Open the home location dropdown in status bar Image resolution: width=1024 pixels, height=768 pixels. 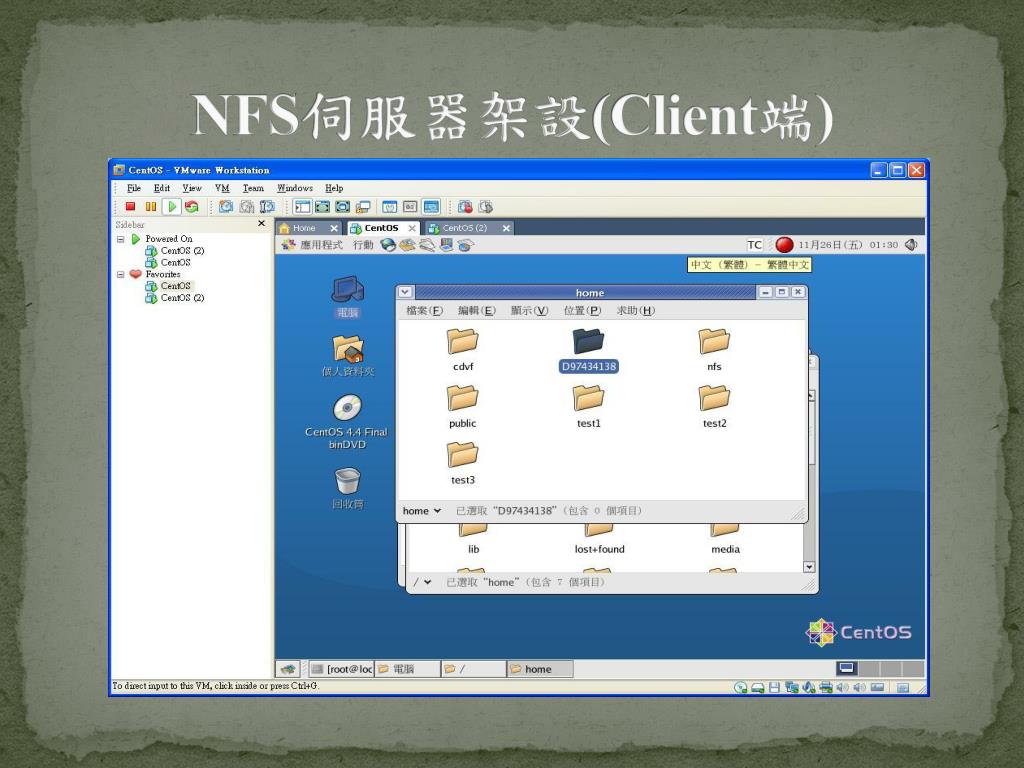coord(422,511)
